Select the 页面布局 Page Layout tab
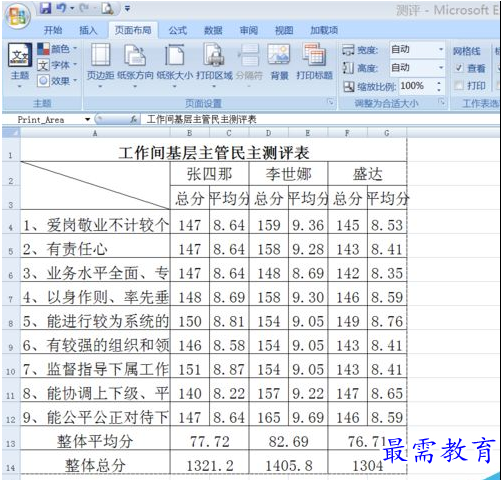 [x=133, y=30]
